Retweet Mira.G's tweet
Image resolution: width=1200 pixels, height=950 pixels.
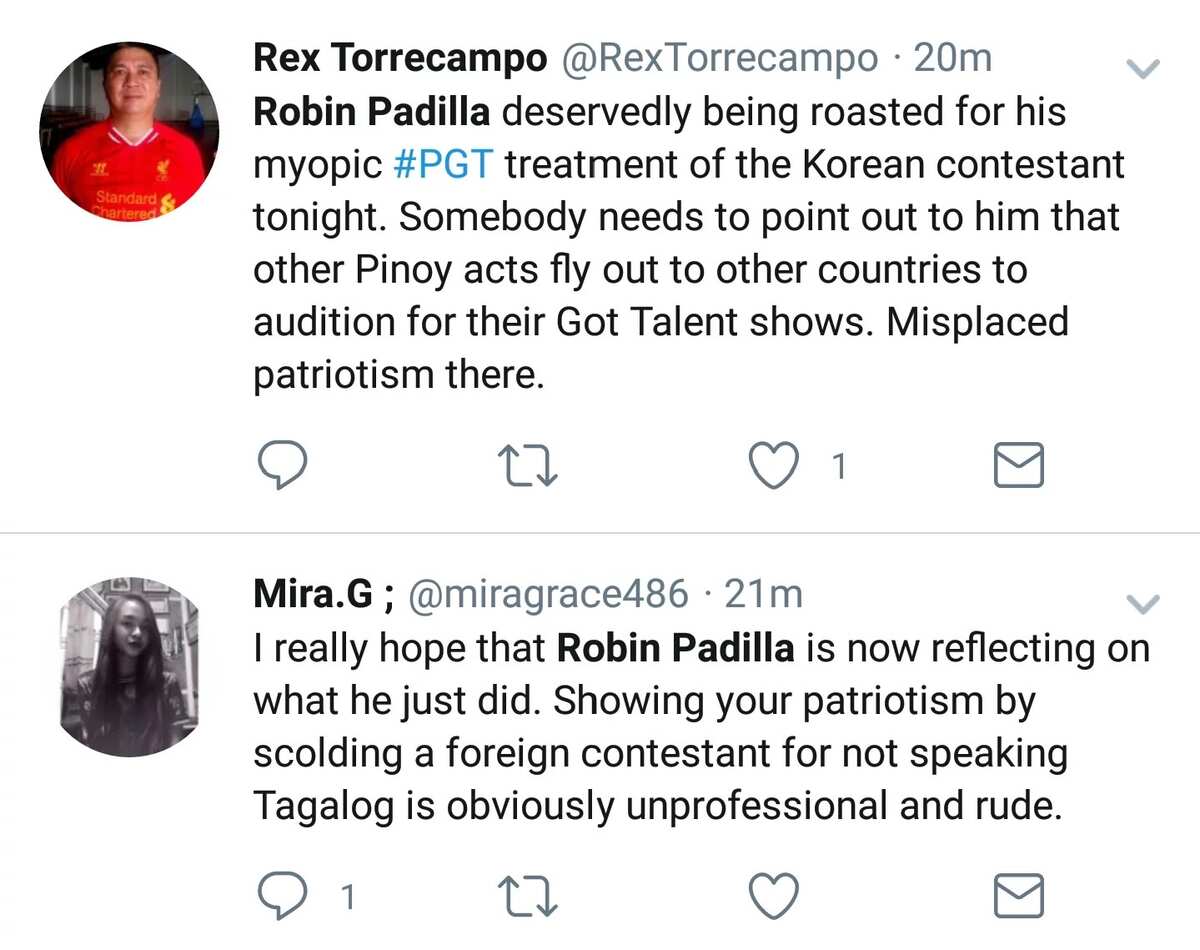click(x=528, y=897)
